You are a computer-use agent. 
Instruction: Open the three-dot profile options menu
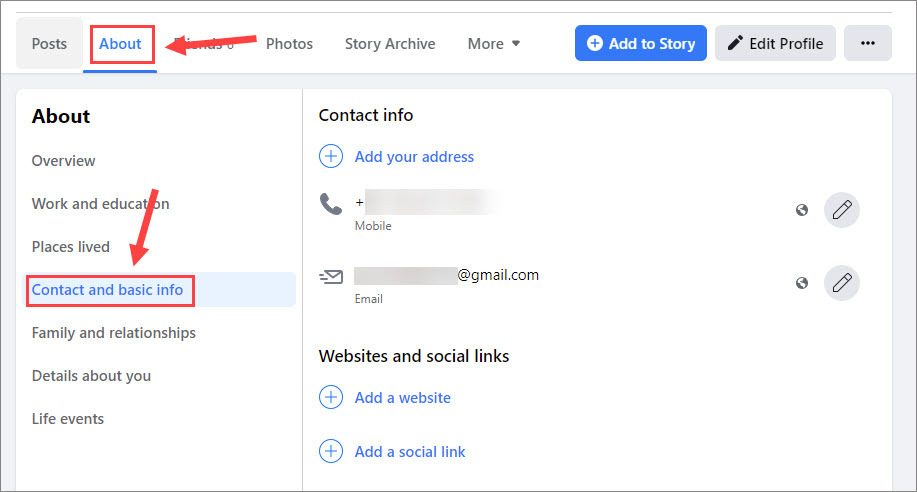(868, 43)
